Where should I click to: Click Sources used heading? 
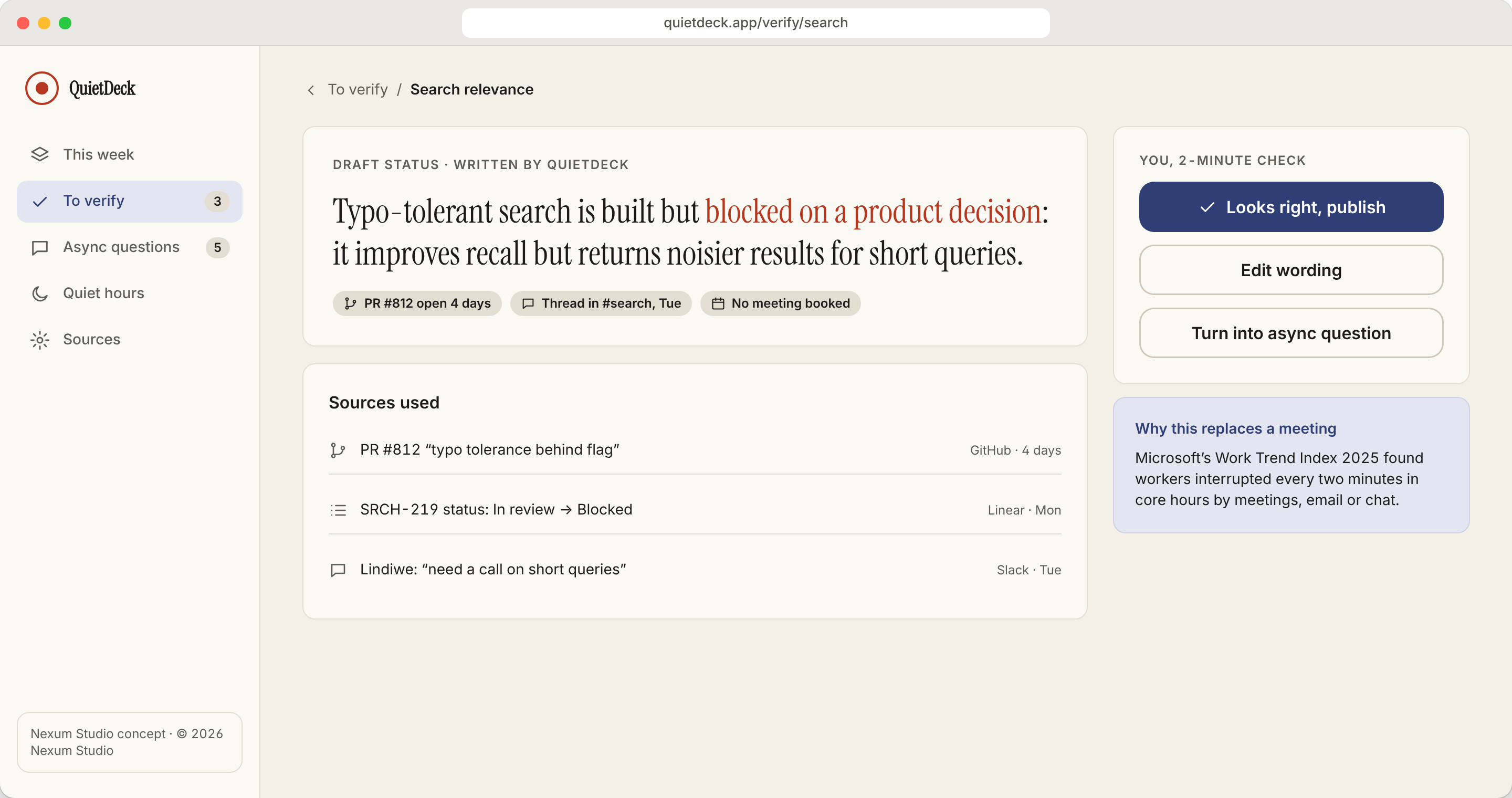coord(384,403)
